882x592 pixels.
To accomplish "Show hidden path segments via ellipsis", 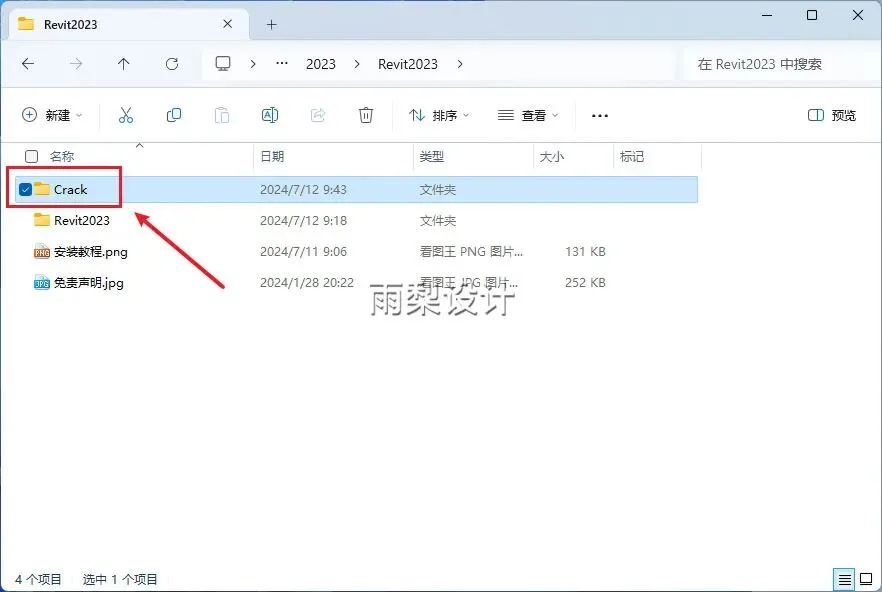I will point(282,64).
